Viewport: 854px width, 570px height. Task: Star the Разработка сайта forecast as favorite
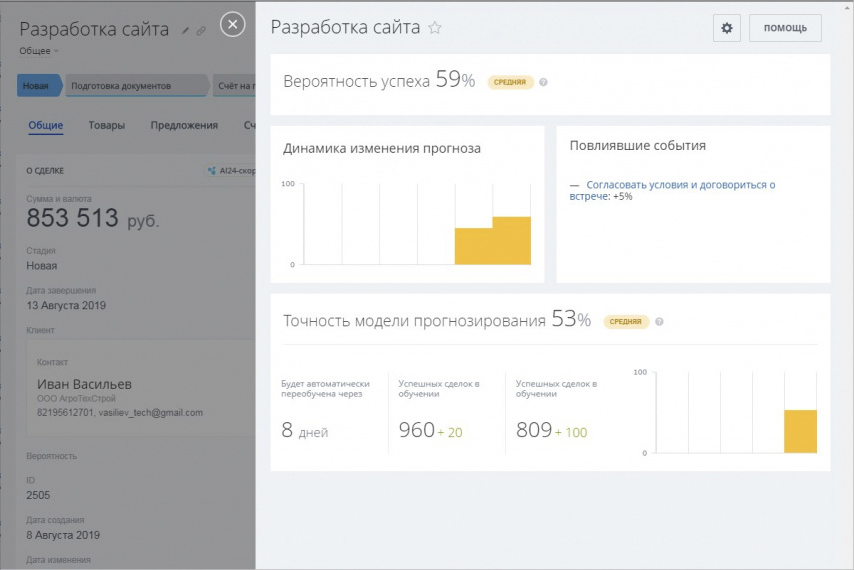435,28
